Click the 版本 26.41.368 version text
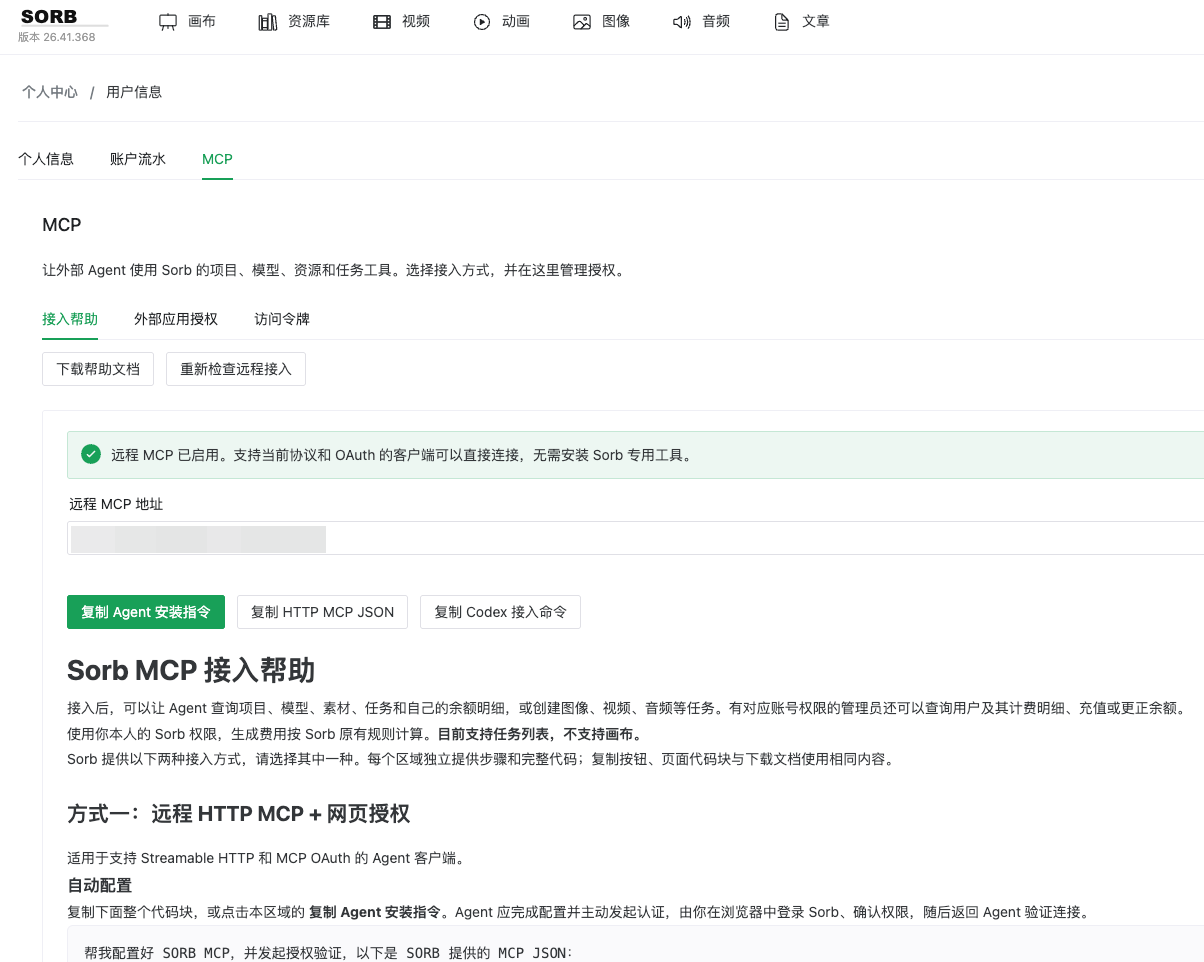This screenshot has height=962, width=1204. [57, 37]
